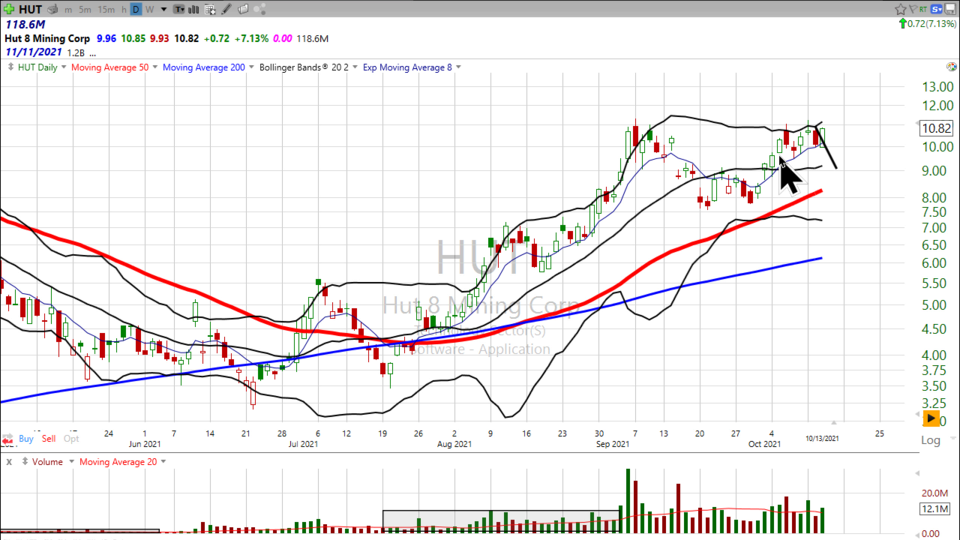Toggle the Log scale option

pos(930,440)
